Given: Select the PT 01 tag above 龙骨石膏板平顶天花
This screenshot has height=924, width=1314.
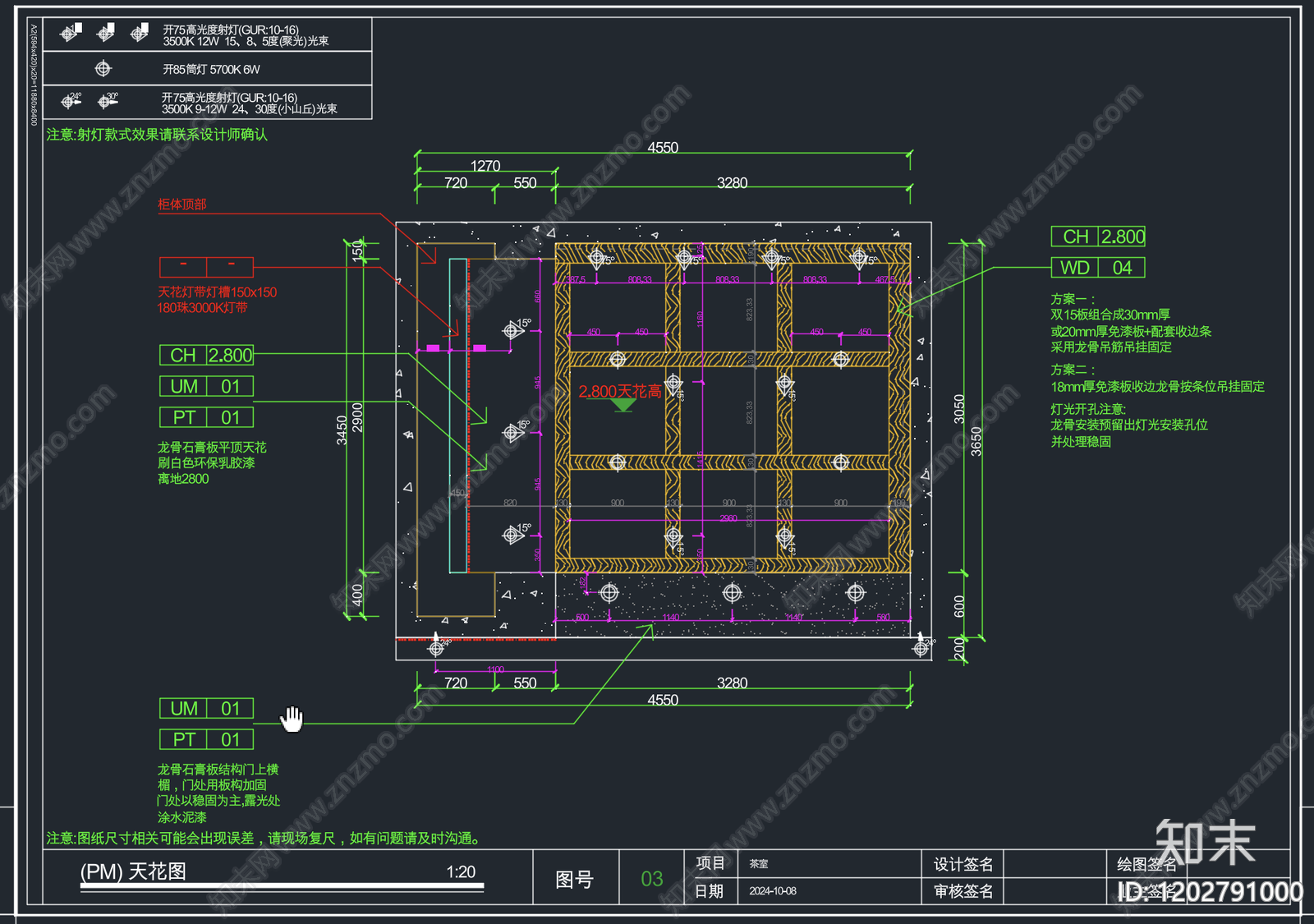Looking at the screenshot, I should (206, 417).
